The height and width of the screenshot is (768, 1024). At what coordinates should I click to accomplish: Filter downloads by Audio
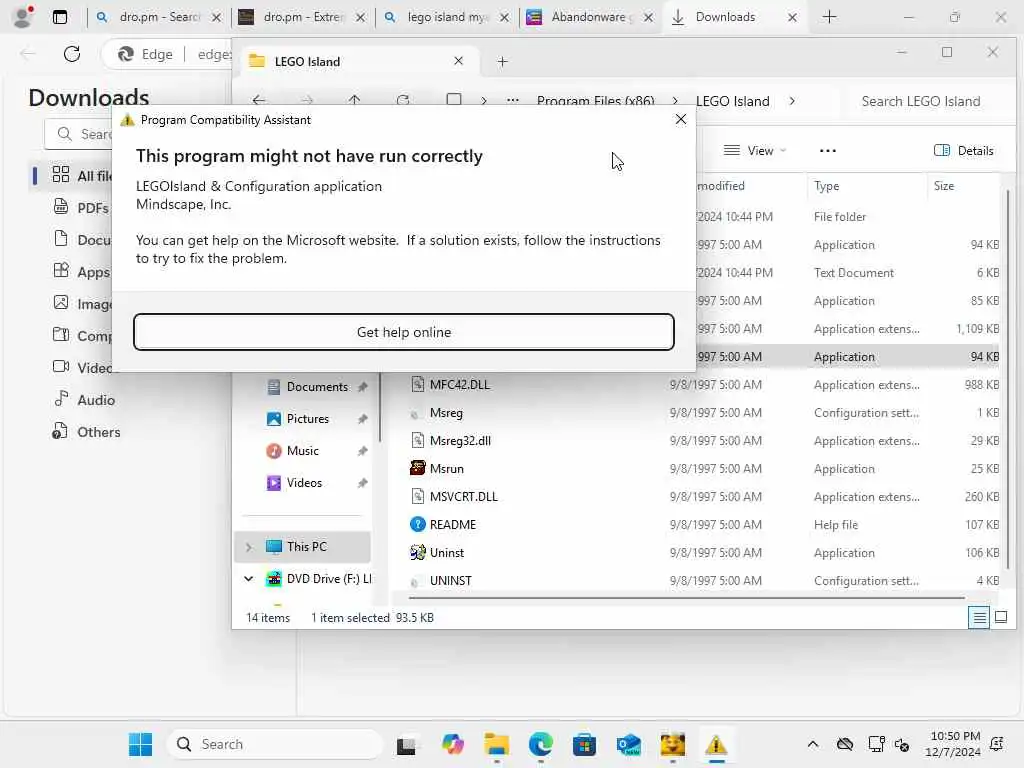point(84,400)
